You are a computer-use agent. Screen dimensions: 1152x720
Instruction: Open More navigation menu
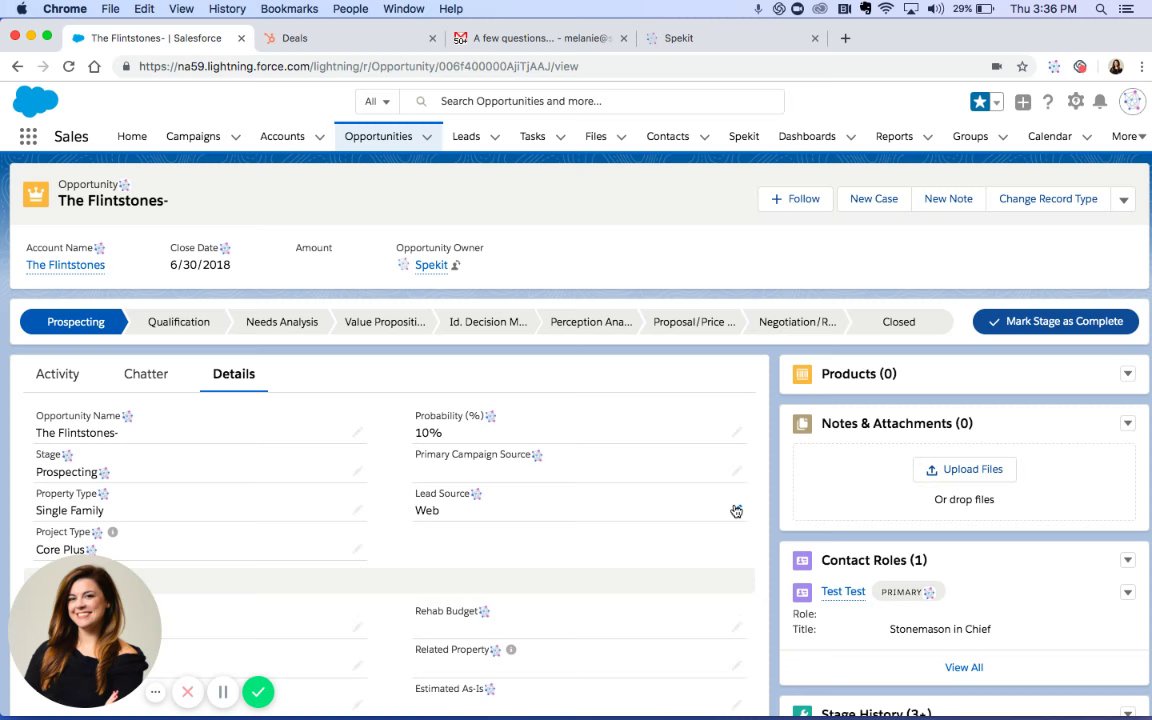1128,137
